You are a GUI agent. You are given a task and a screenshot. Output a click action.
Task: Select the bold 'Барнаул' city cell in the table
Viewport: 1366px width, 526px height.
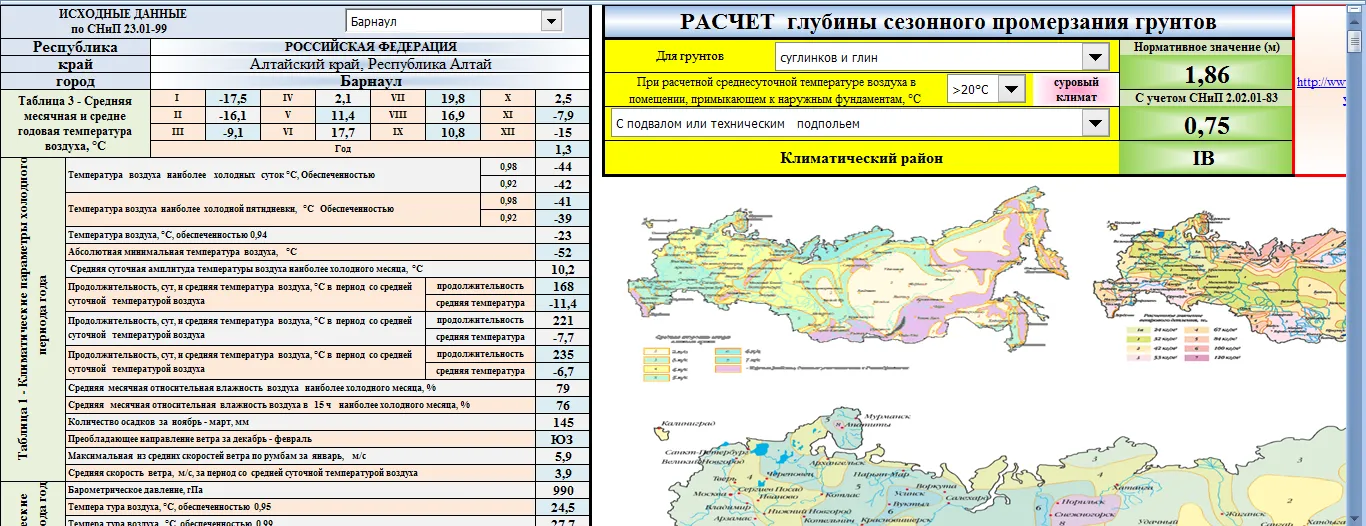pyautogui.click(x=370, y=80)
